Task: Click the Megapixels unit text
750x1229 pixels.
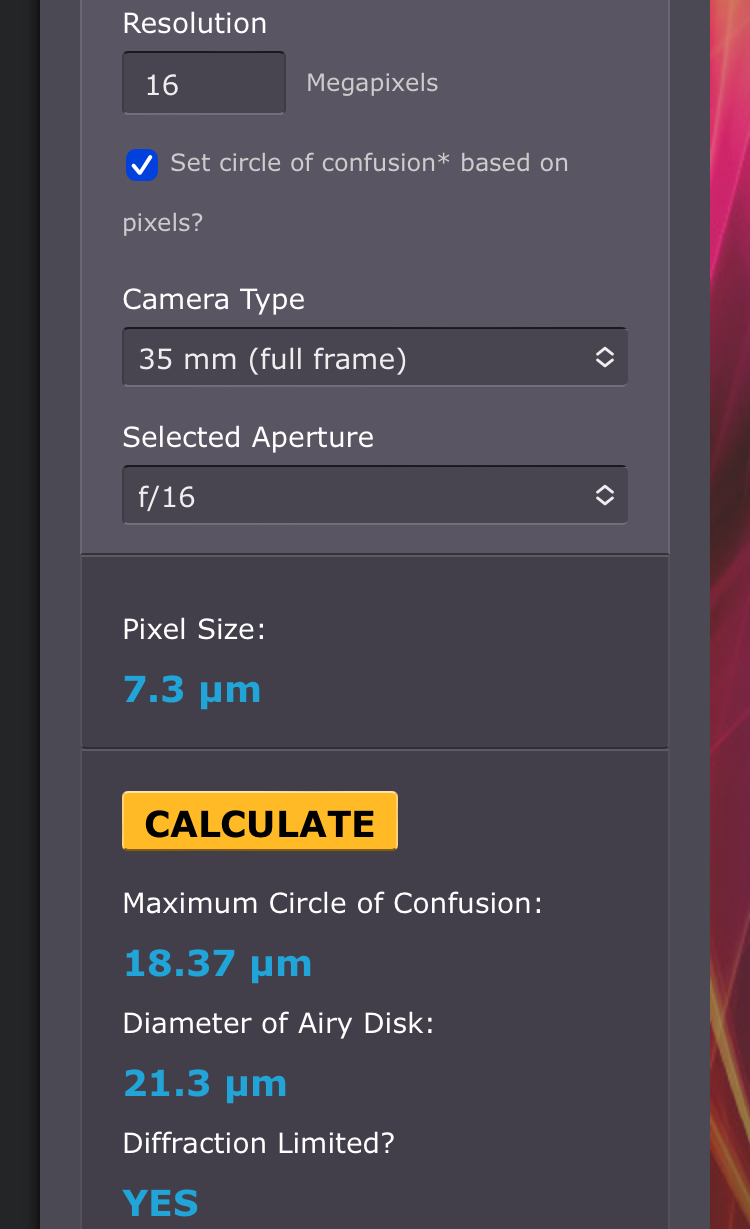Action: (372, 83)
